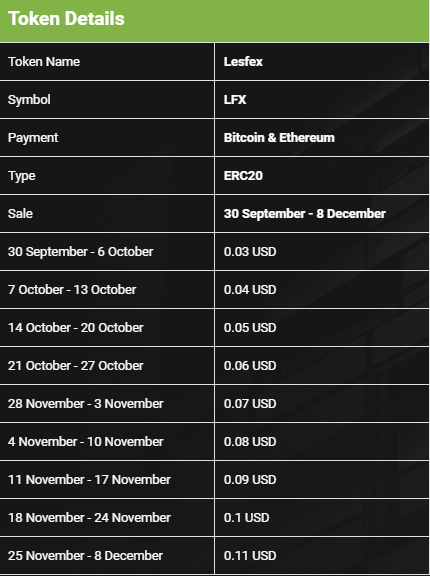Select the ERC20 type value
This screenshot has width=430, height=576.
coord(243,176)
